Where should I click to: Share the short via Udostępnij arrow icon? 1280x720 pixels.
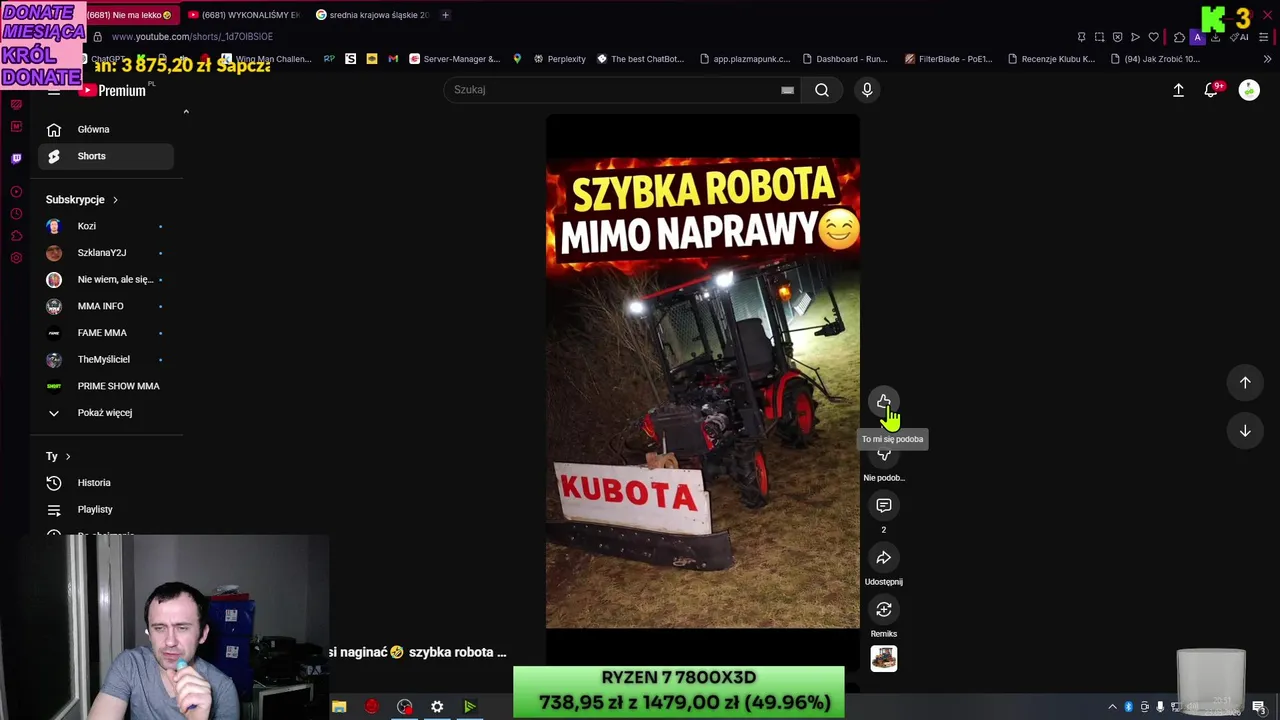[x=884, y=558]
